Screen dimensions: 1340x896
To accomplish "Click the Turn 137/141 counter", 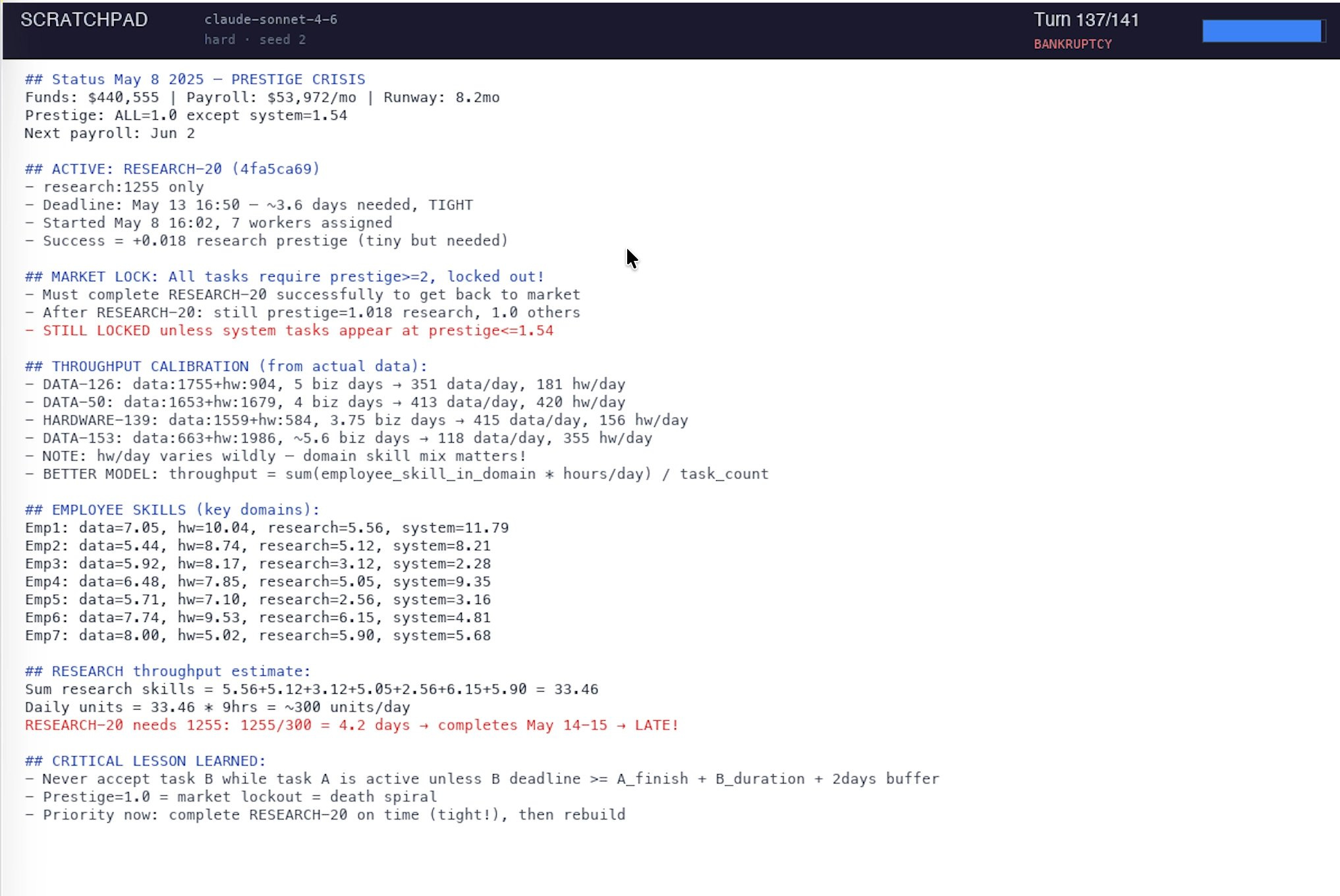I will click(1085, 20).
